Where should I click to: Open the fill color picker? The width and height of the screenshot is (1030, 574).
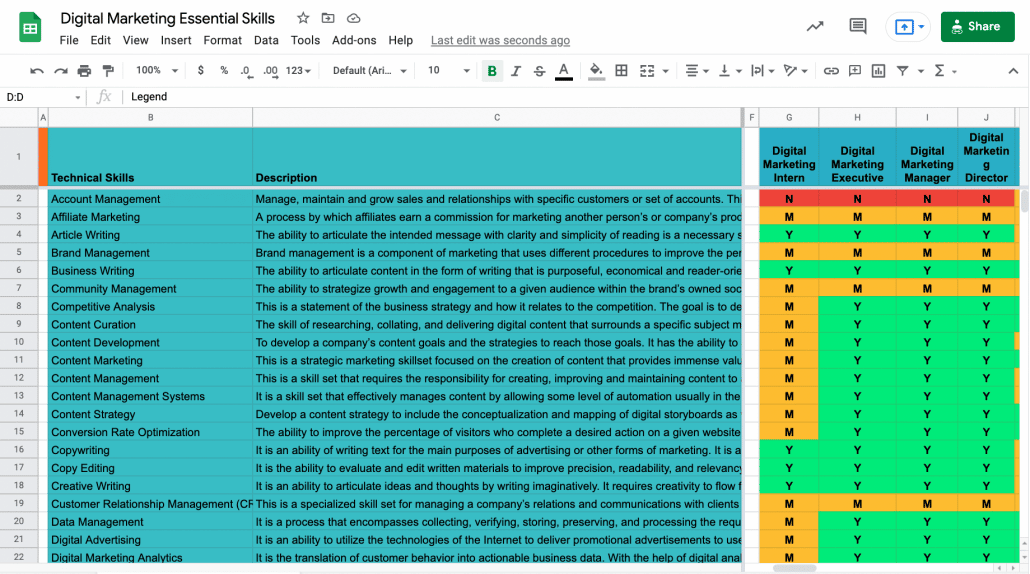click(x=596, y=71)
